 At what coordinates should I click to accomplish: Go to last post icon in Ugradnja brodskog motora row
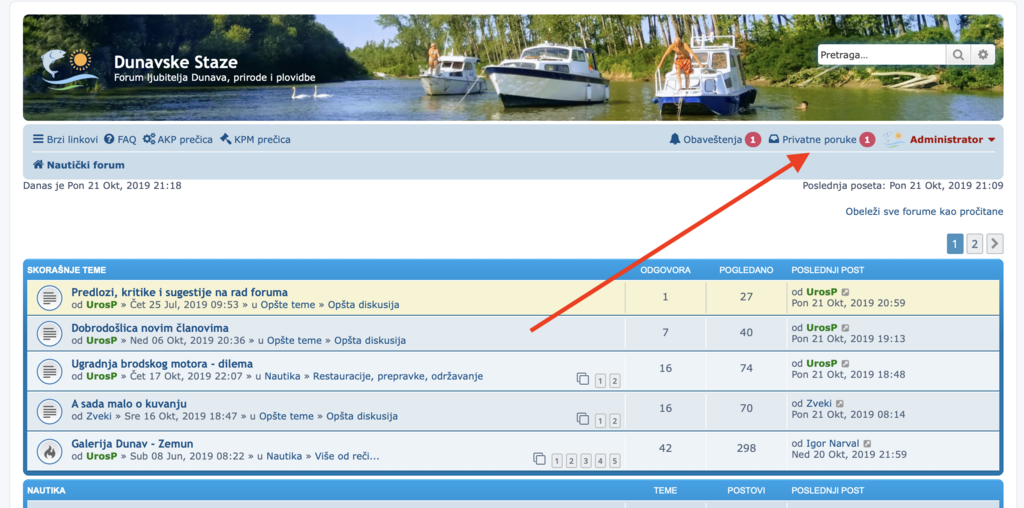(846, 363)
